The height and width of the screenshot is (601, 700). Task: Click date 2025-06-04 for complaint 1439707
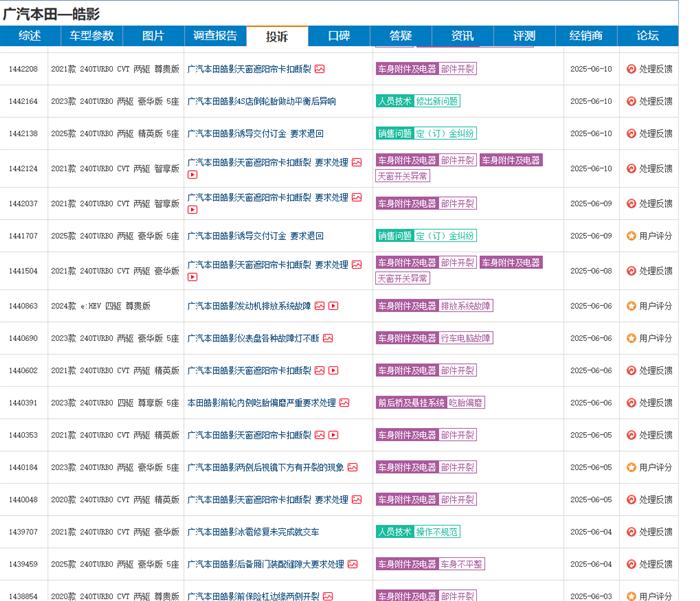pos(591,532)
